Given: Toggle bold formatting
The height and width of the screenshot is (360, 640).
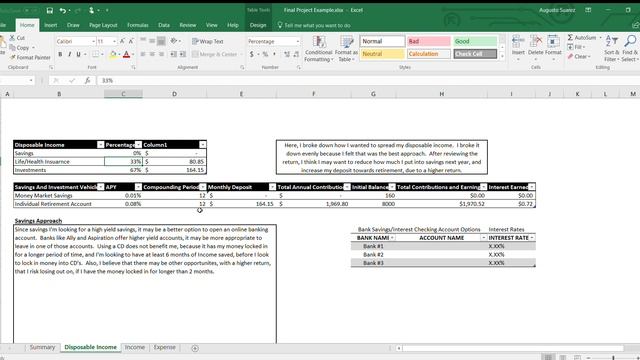Looking at the screenshot, I should [x=60, y=54].
